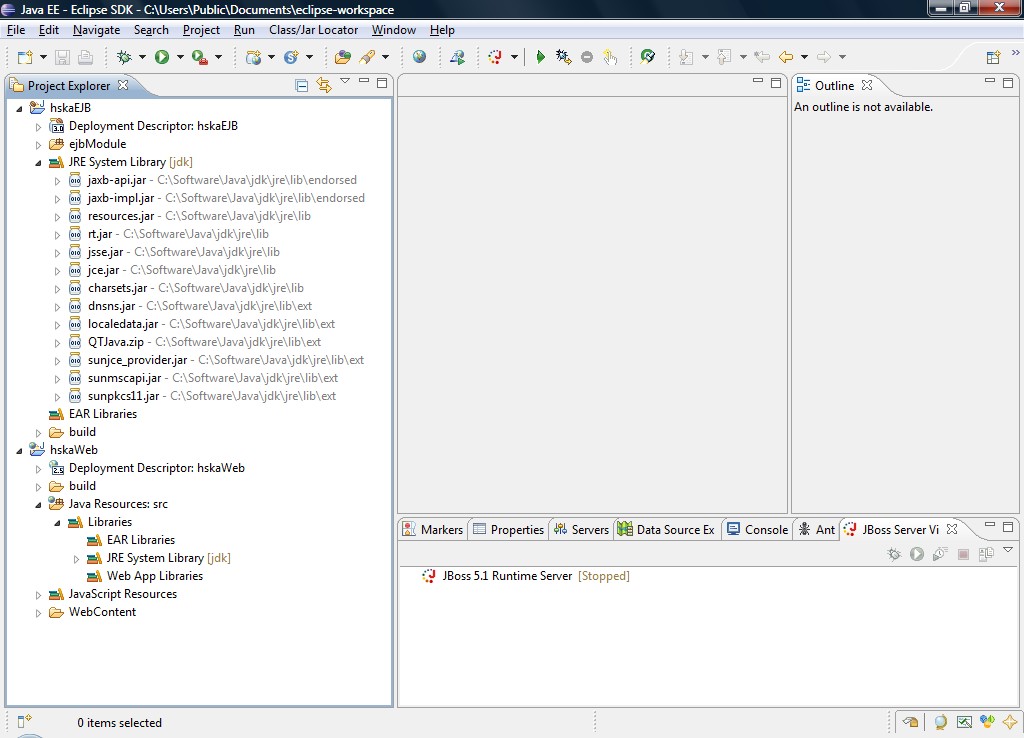1024x738 pixels.
Task: Expand rt.jar in the library list
Action: pos(57,234)
